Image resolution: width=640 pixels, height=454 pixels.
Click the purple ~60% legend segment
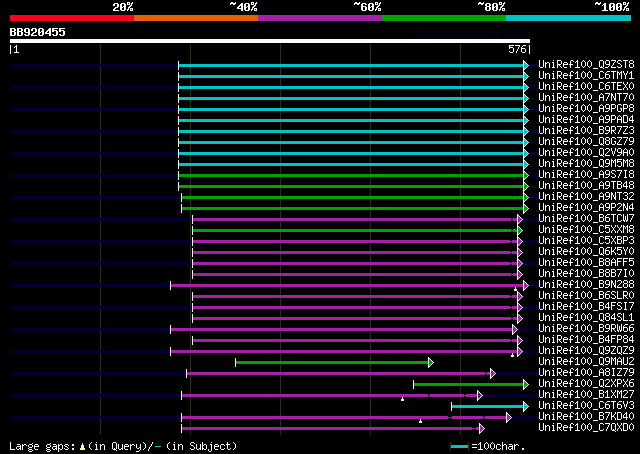point(320,18)
